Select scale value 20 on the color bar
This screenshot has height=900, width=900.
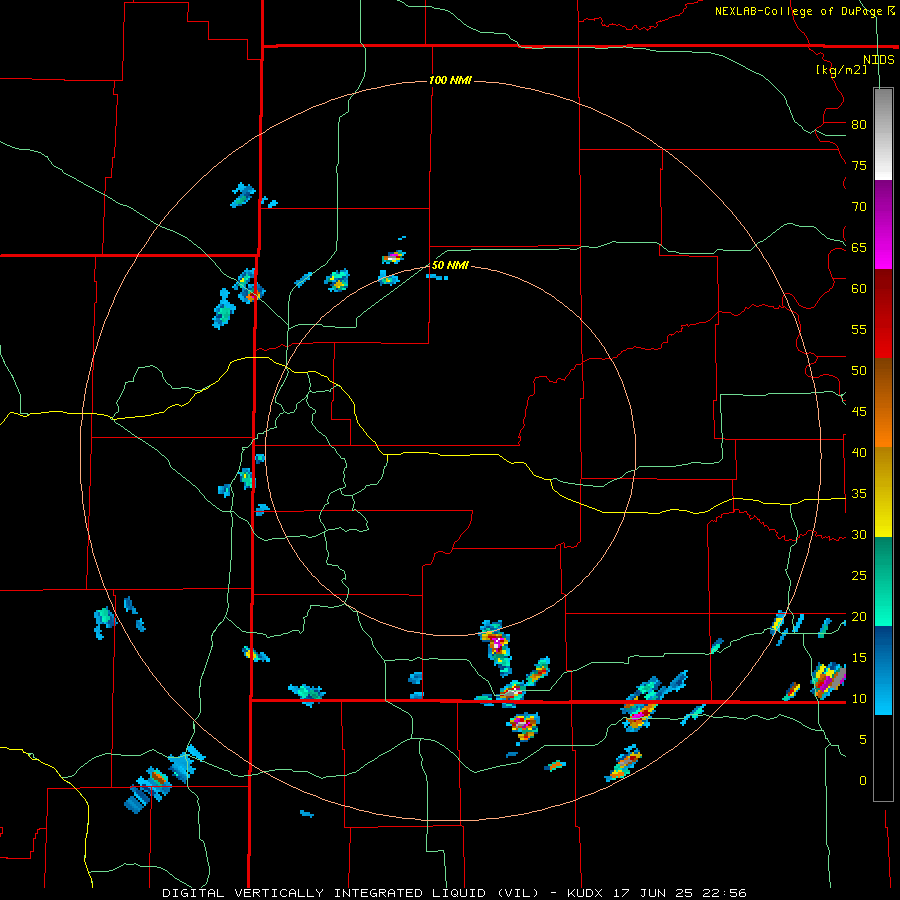coord(859,616)
